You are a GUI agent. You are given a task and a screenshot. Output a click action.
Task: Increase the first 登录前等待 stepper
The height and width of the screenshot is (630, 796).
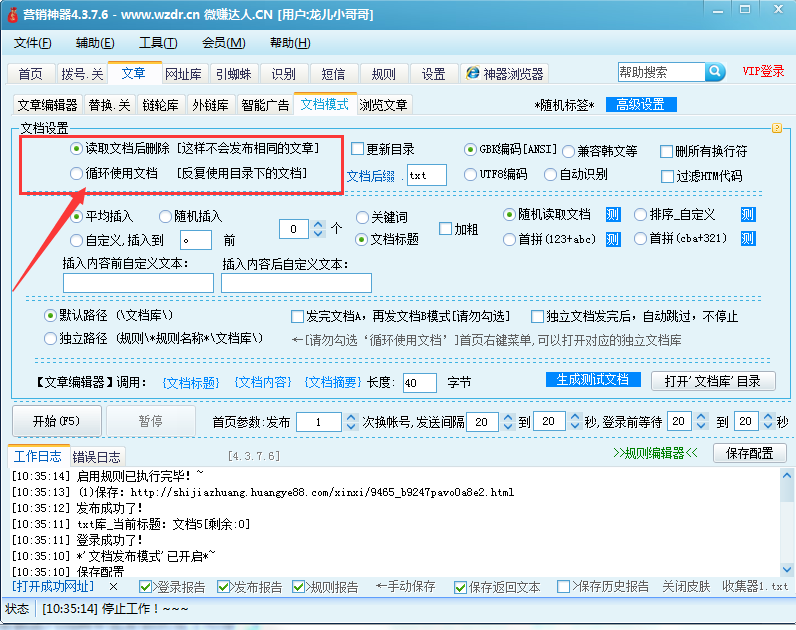pos(701,416)
